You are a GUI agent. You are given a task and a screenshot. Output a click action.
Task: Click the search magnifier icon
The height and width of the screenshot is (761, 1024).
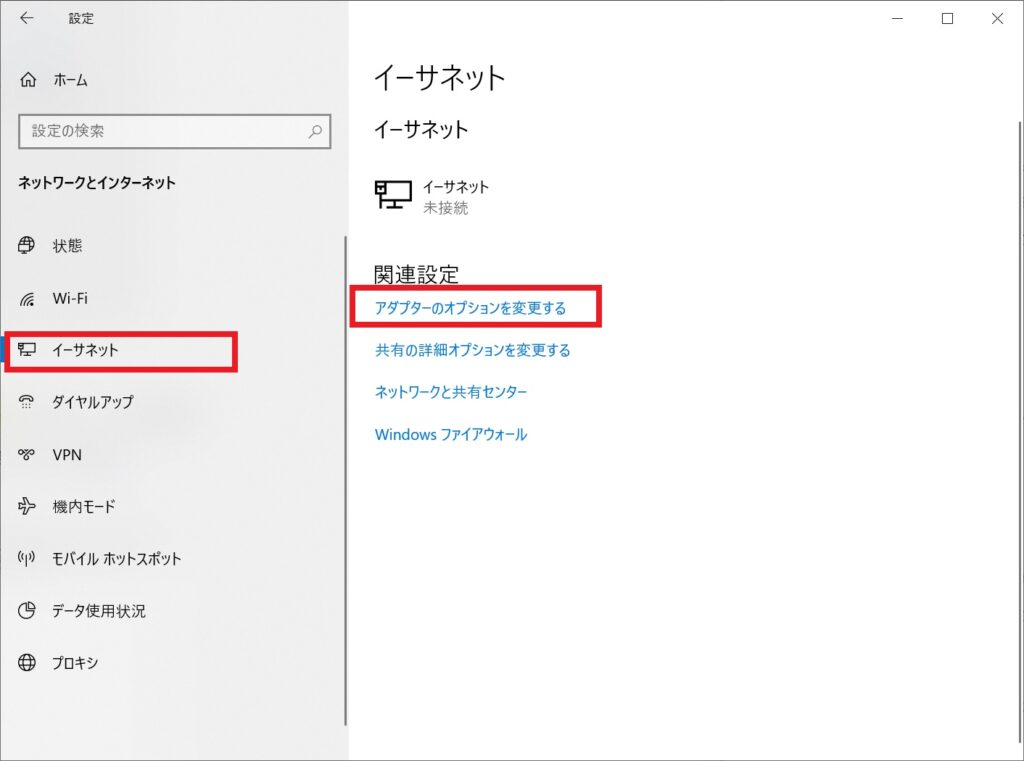point(315,131)
